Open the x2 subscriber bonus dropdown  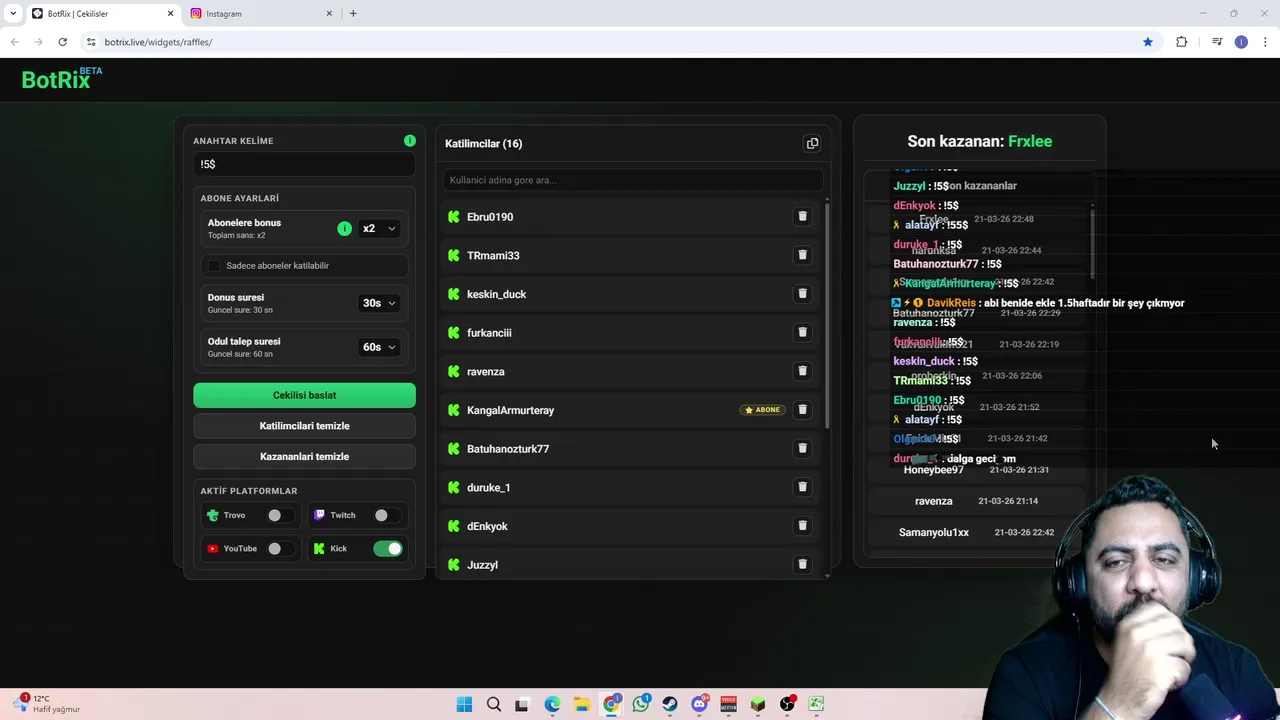(379, 229)
